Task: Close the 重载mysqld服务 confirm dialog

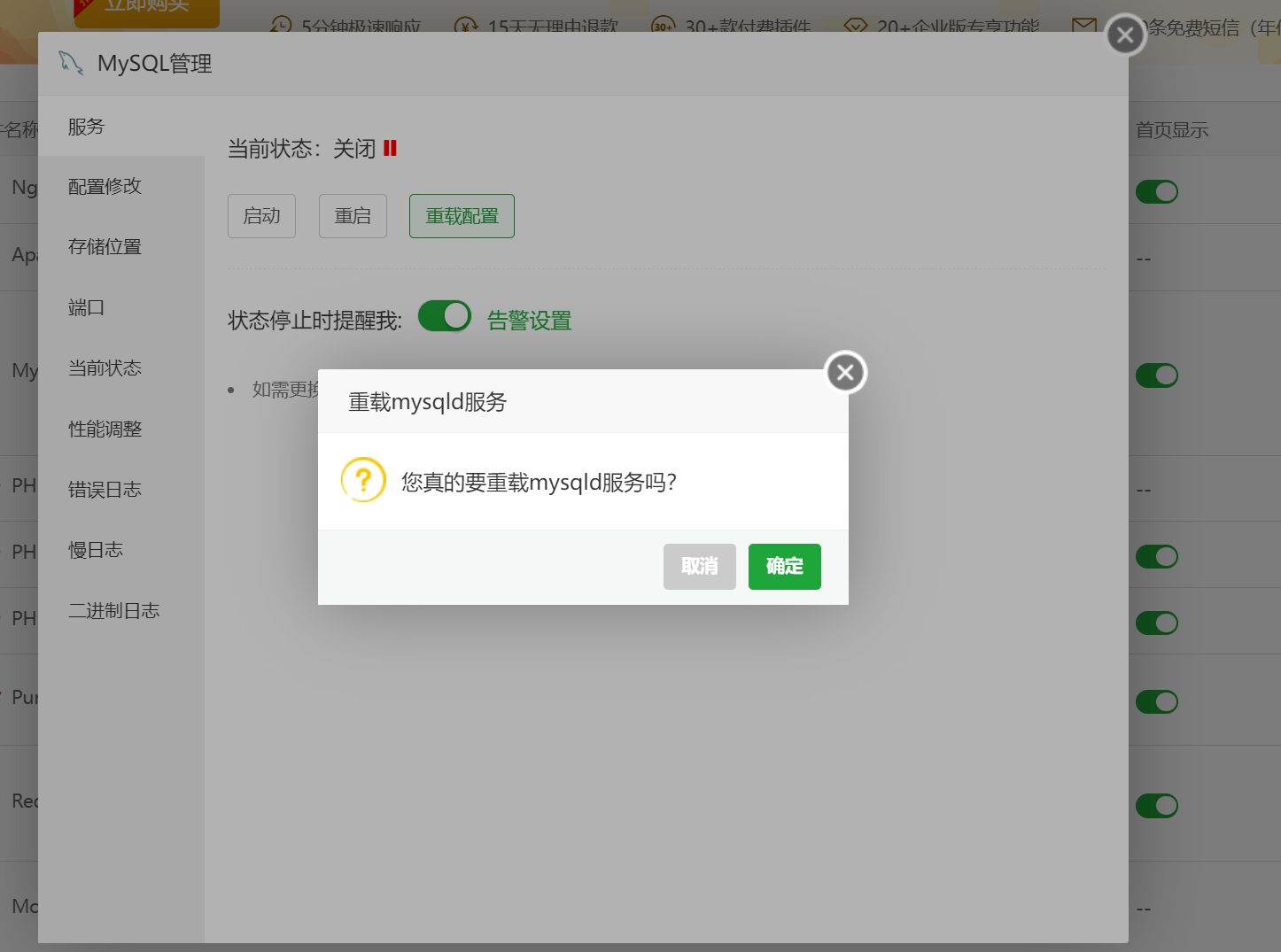Action: pos(845,373)
